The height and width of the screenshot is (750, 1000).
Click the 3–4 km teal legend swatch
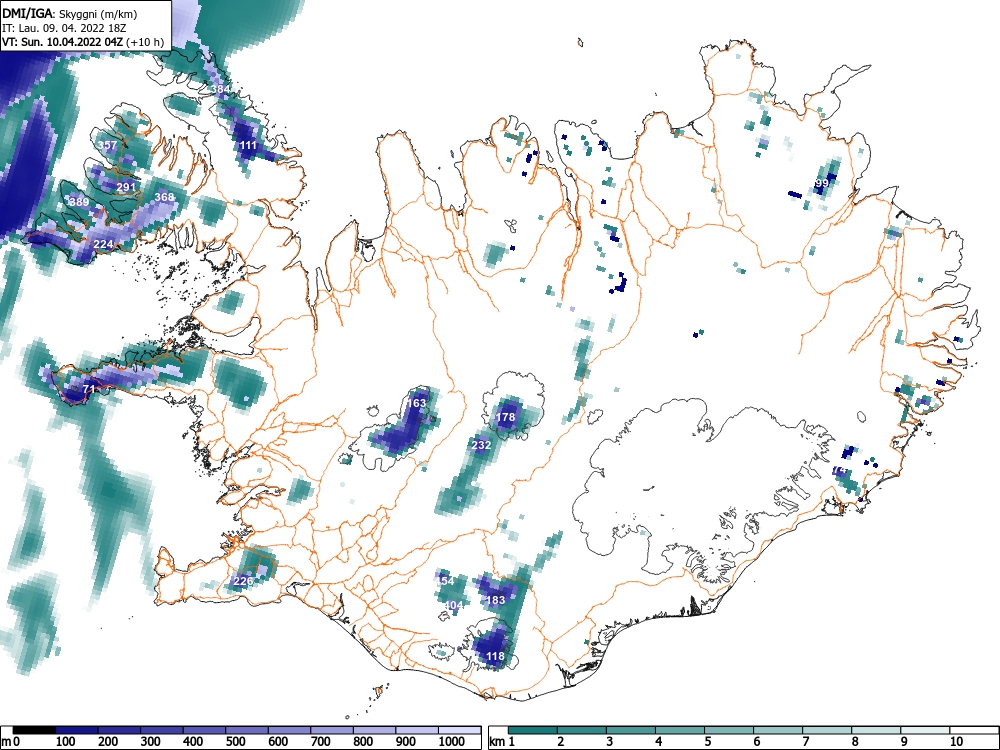[x=631, y=730]
